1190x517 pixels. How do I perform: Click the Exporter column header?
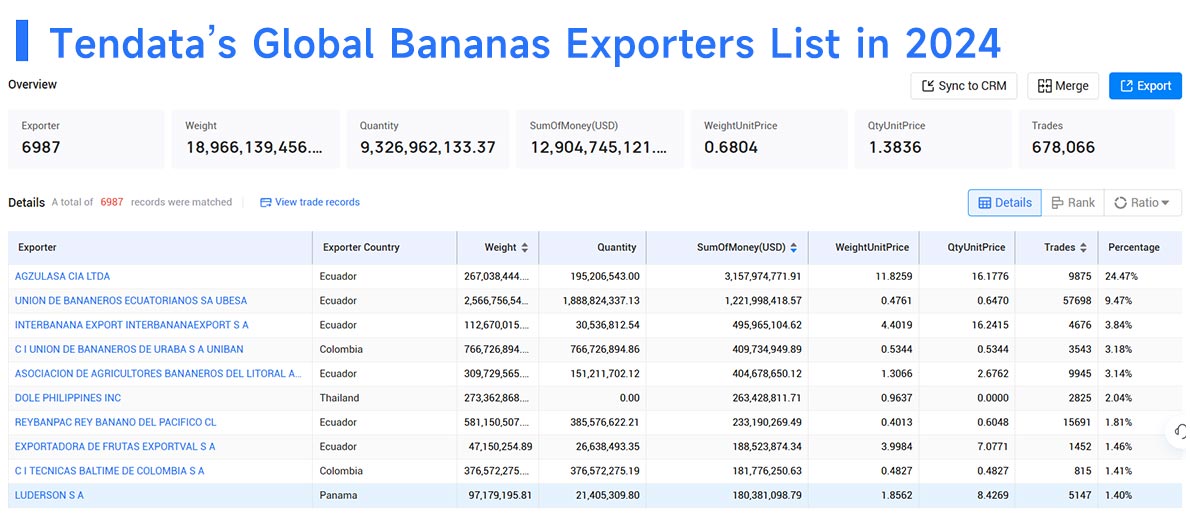(160, 247)
